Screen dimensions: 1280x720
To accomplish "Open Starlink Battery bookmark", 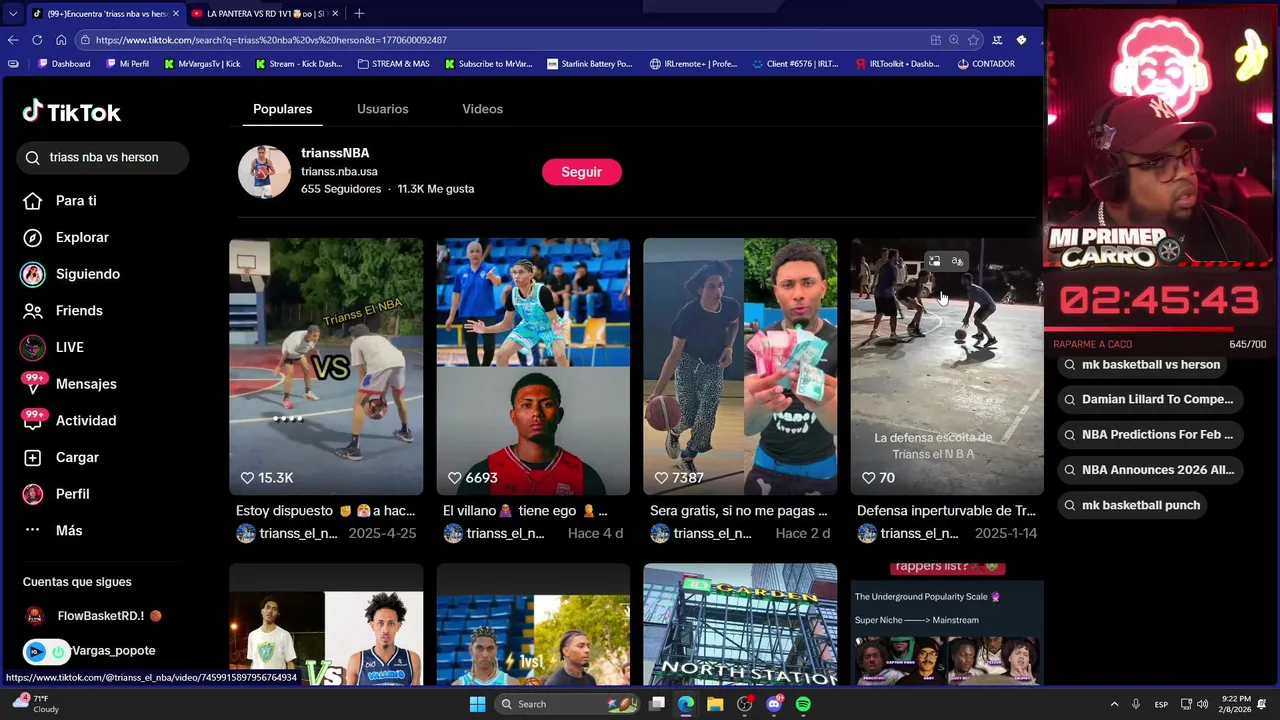I will click(x=590, y=64).
